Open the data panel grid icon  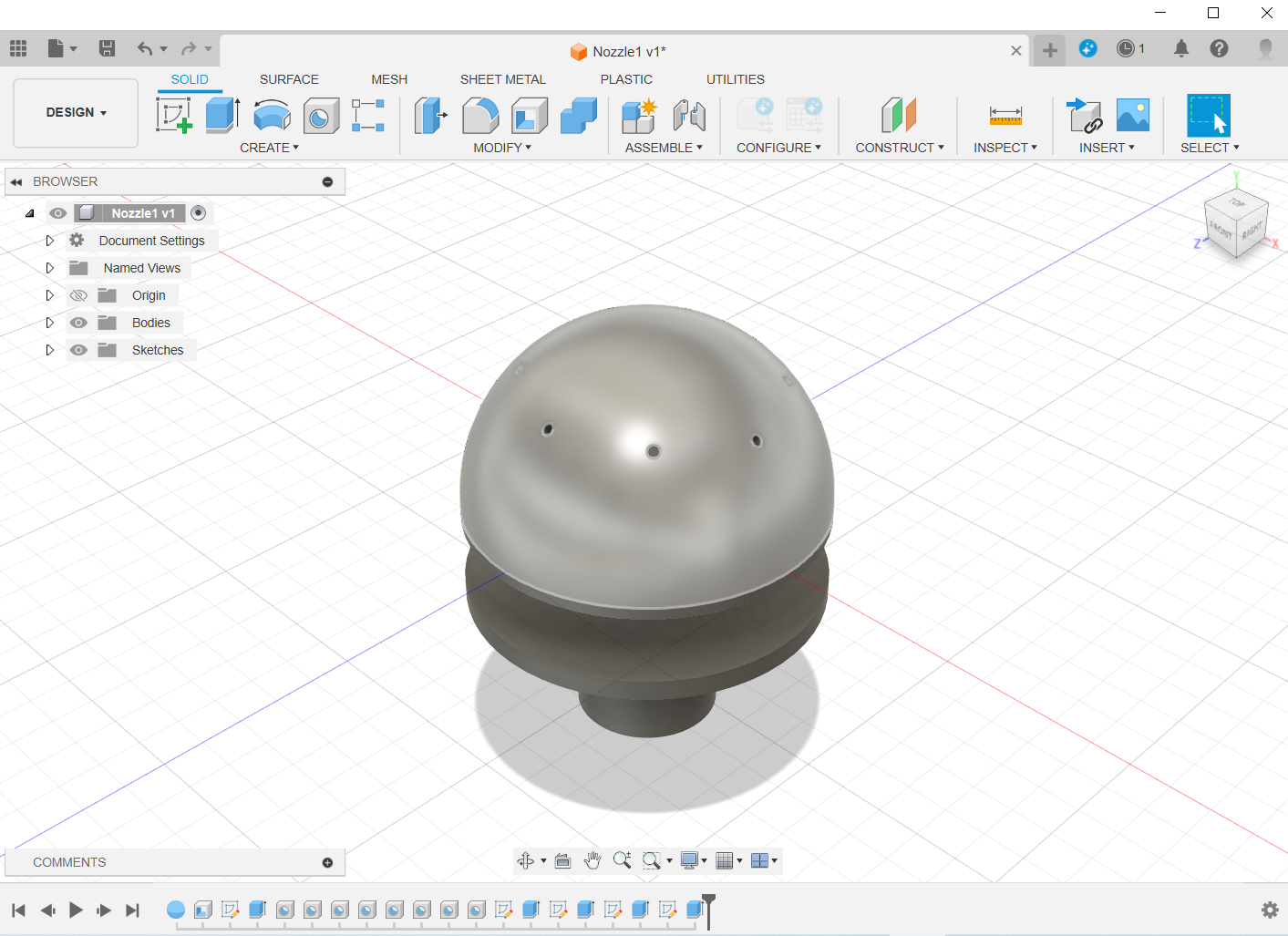[18, 48]
